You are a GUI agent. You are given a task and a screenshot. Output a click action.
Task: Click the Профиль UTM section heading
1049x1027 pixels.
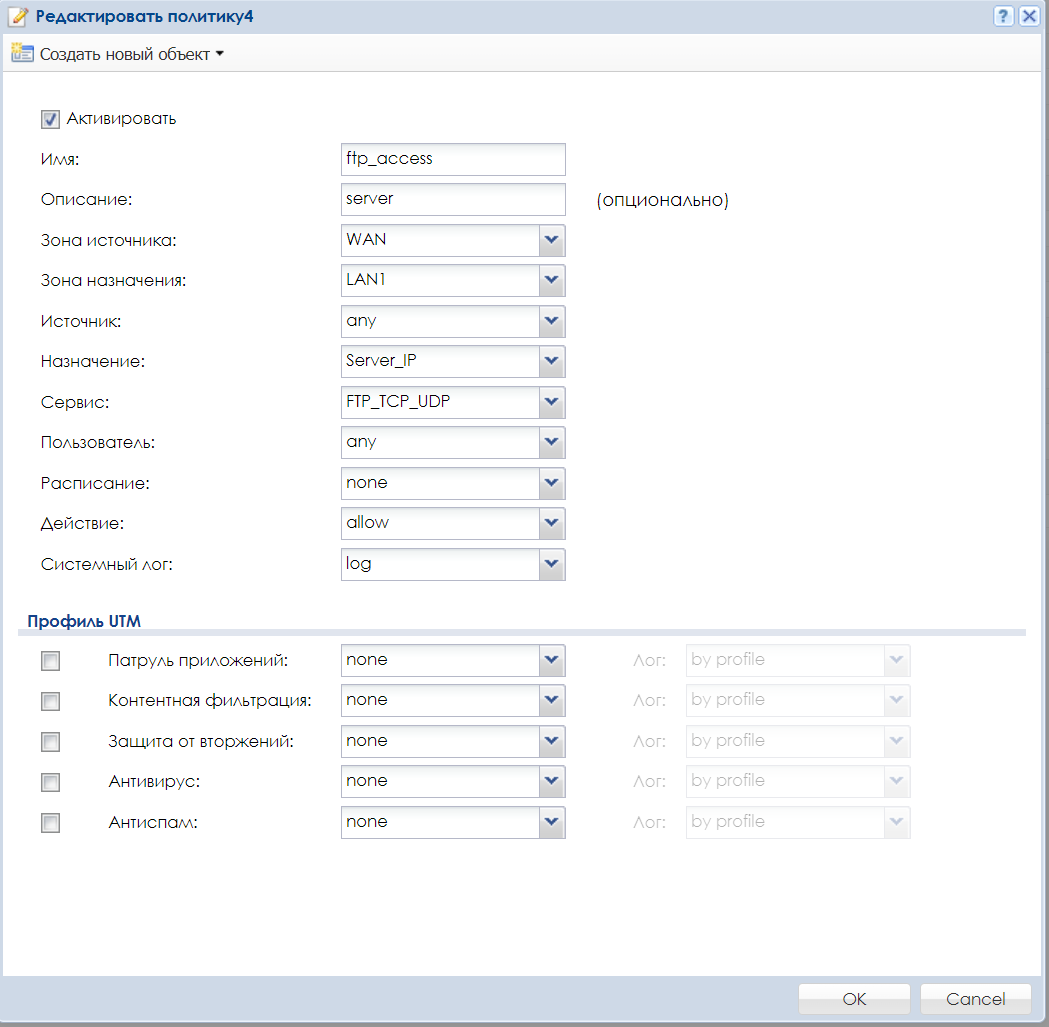click(x=84, y=621)
